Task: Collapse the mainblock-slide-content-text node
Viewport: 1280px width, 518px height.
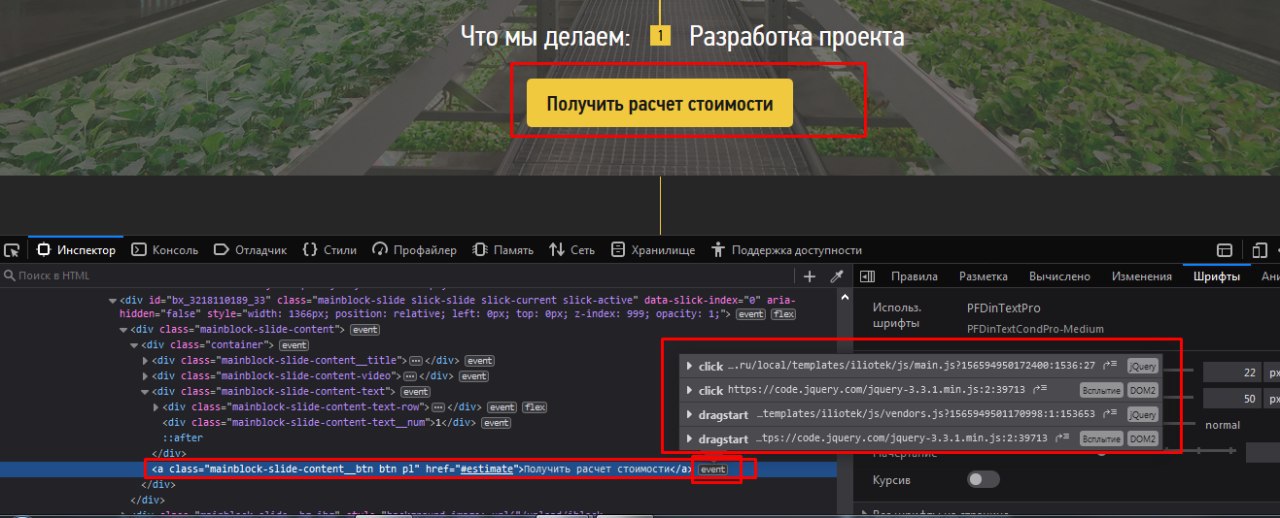Action: 145,392
